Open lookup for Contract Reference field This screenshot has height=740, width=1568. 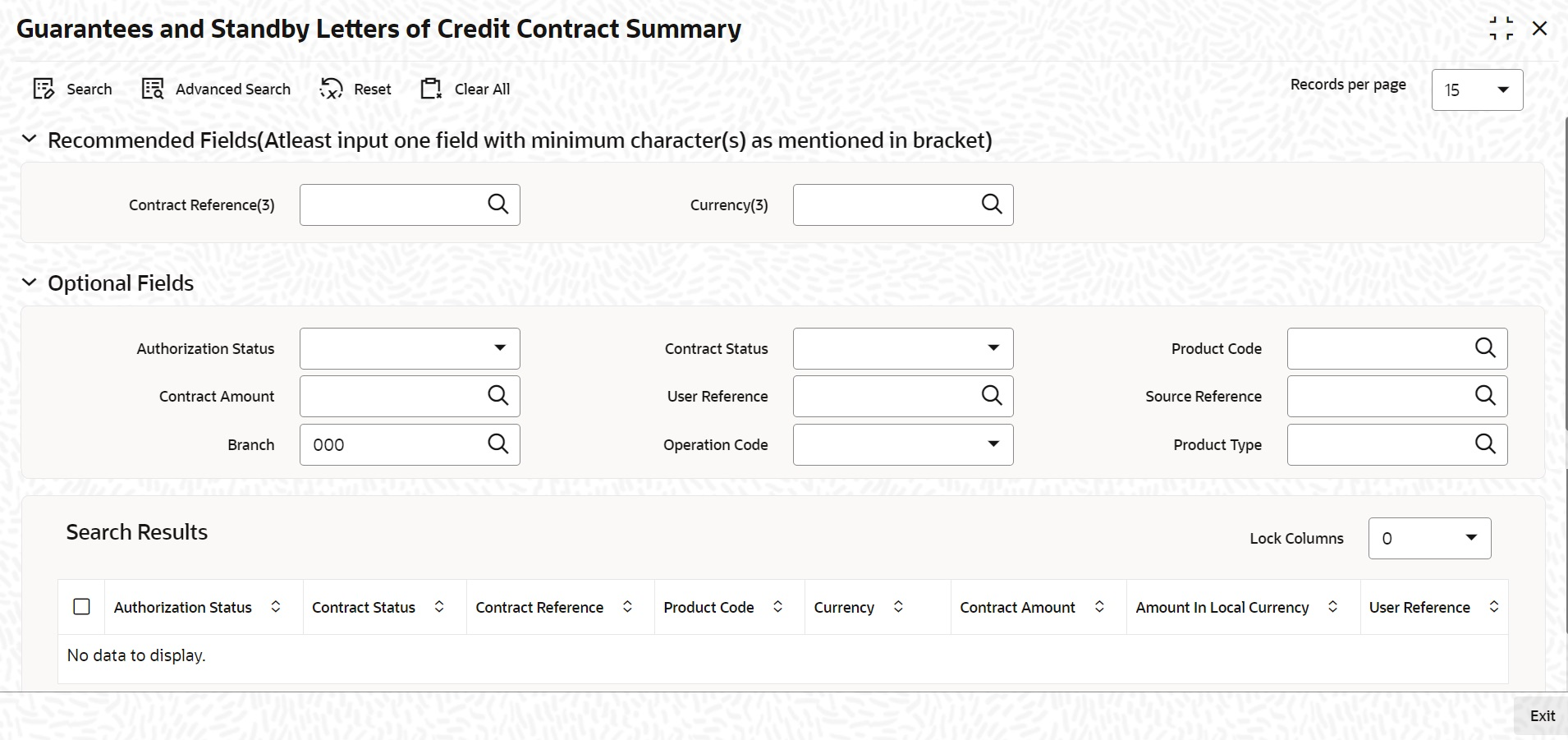pos(497,205)
